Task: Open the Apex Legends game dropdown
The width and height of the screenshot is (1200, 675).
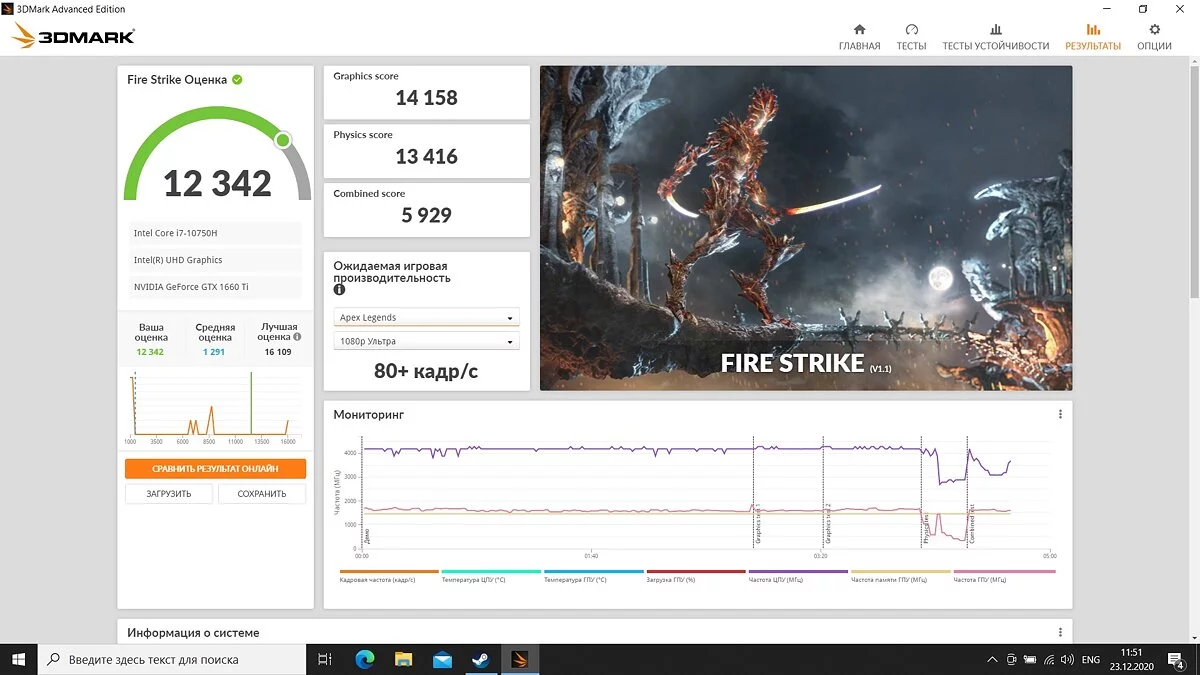Action: click(426, 318)
